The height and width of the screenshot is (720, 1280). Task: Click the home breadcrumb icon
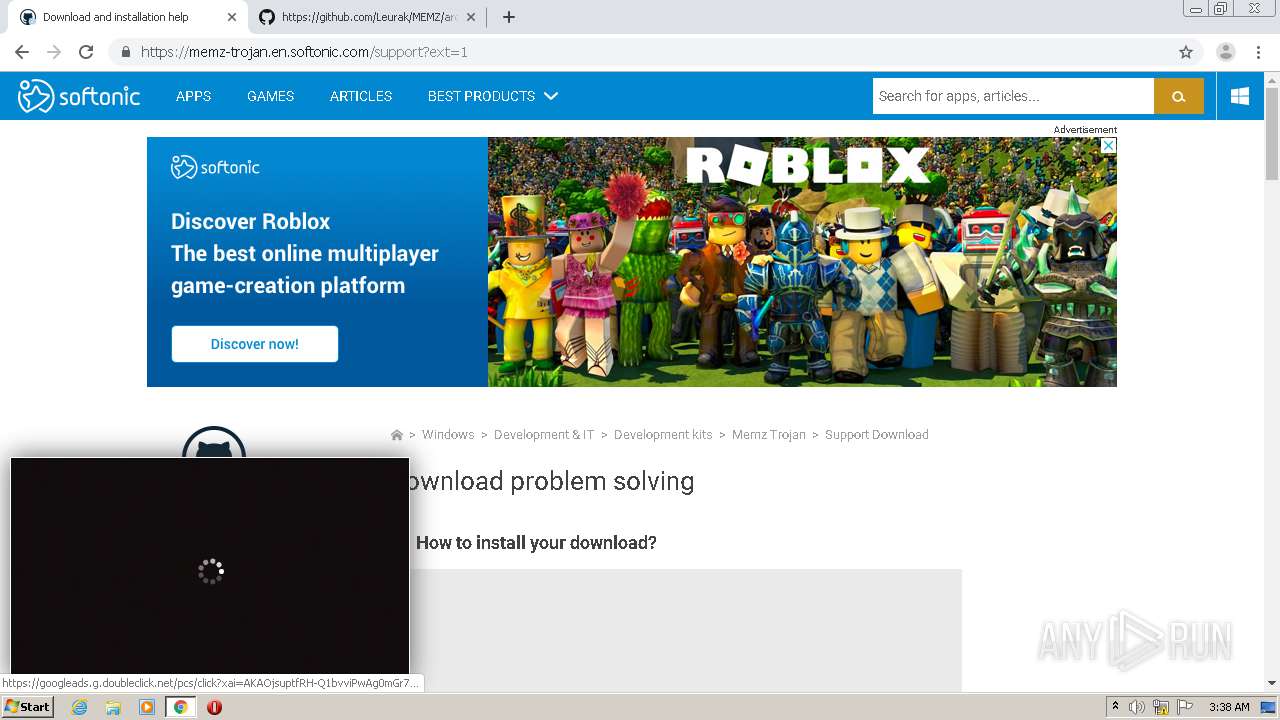coord(396,435)
